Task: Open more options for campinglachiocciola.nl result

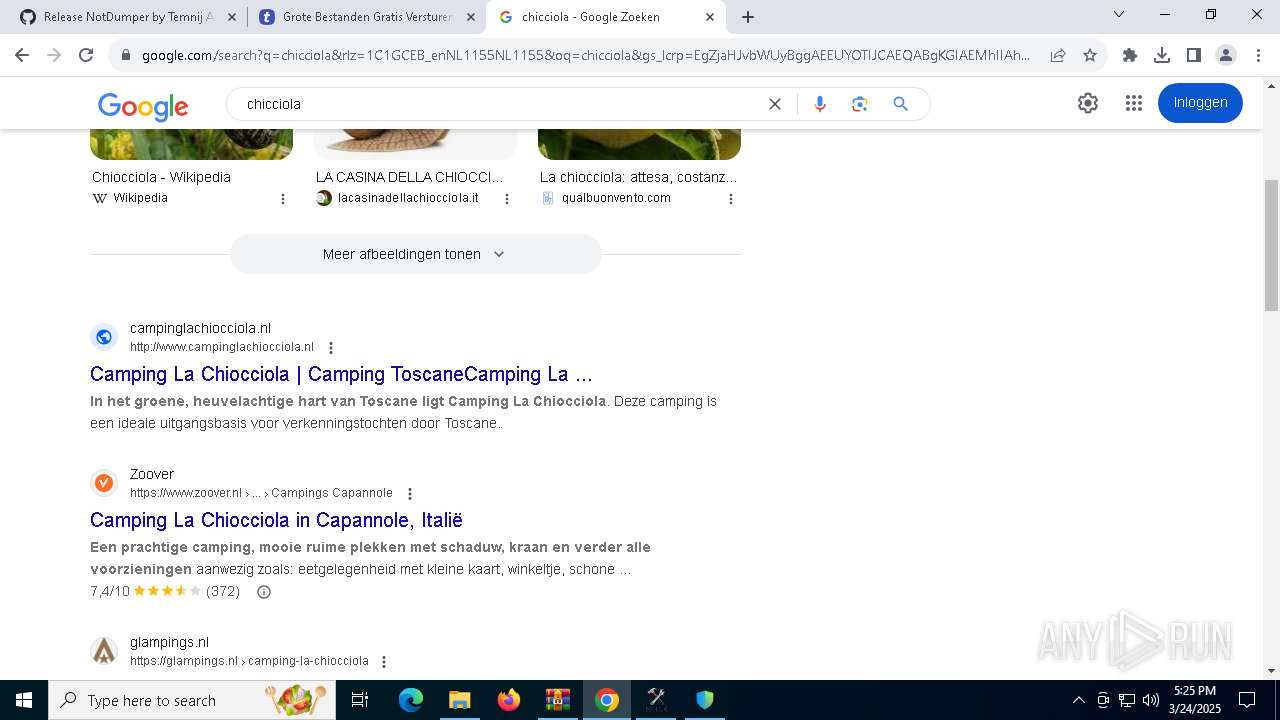Action: pos(331,348)
